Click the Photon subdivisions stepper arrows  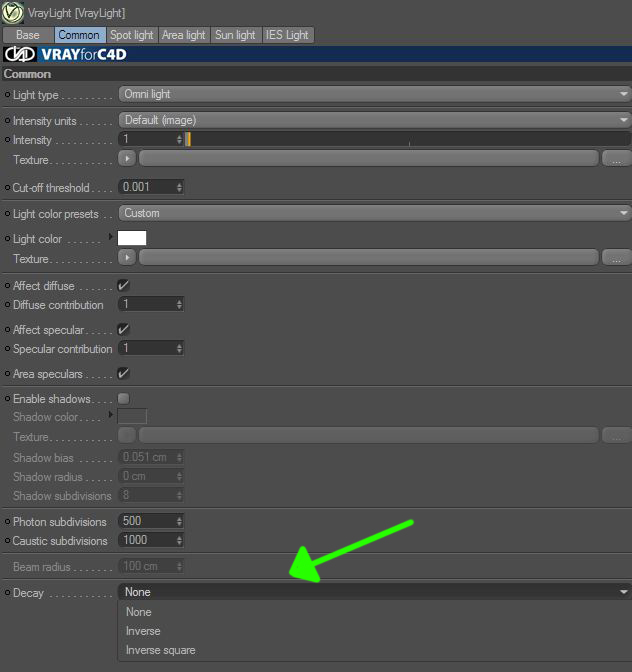[x=179, y=521]
